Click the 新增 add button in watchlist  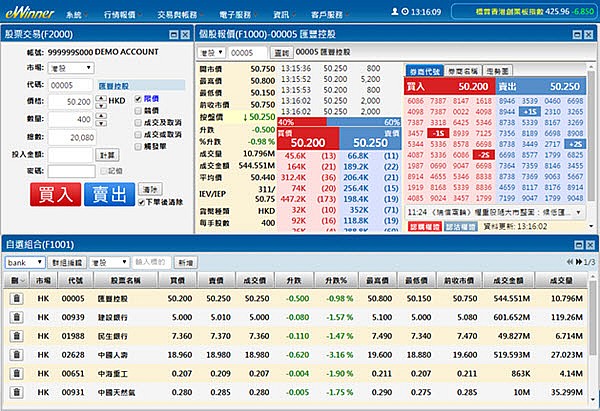186,263
